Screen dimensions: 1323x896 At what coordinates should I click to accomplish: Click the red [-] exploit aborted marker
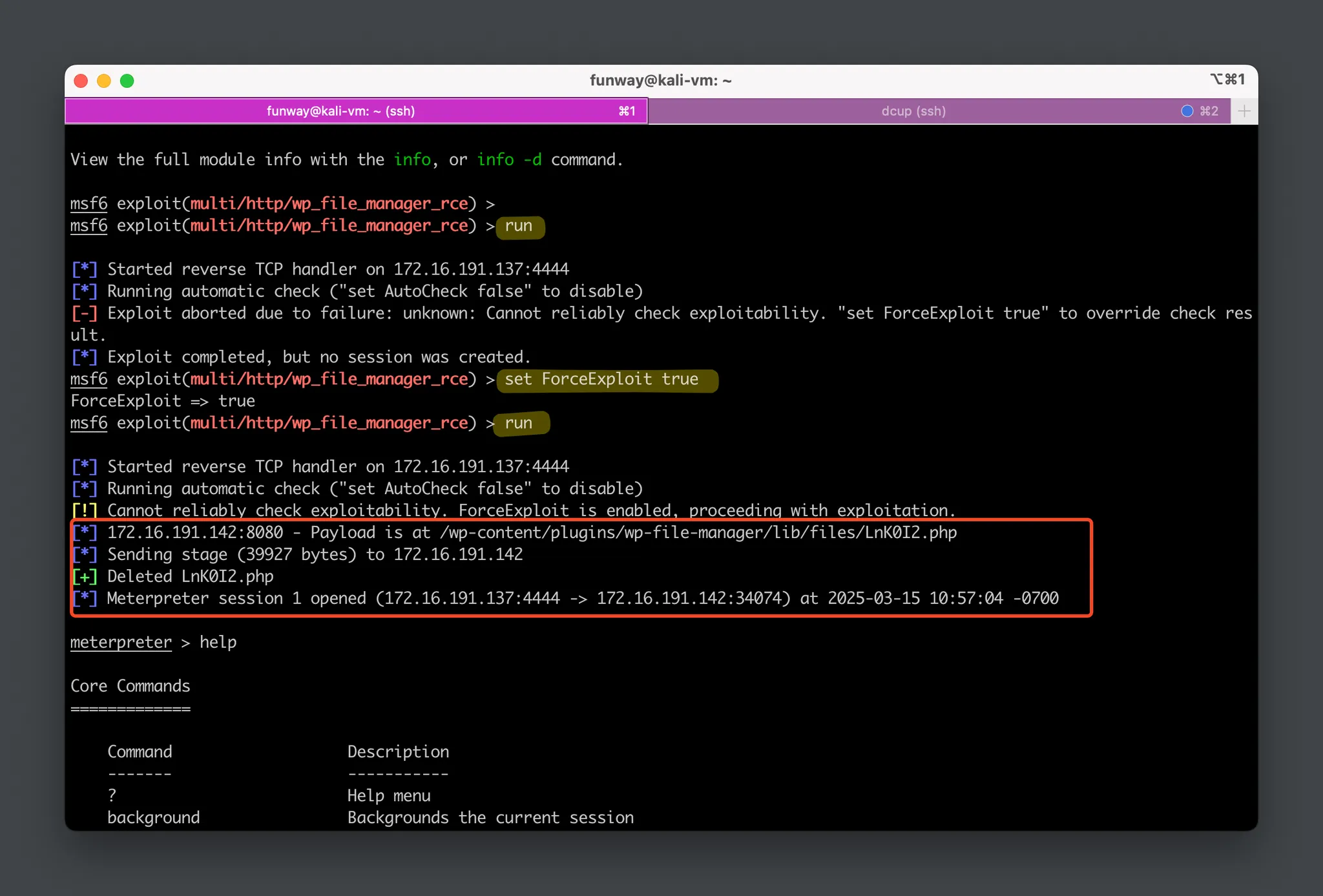coord(85,313)
